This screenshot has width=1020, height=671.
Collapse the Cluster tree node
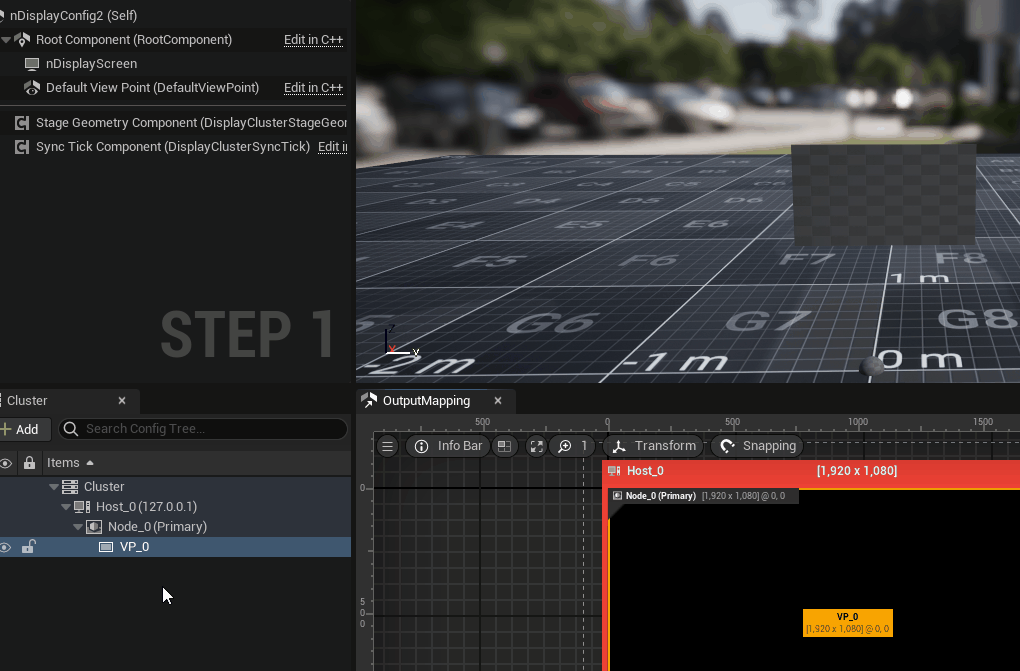54,487
